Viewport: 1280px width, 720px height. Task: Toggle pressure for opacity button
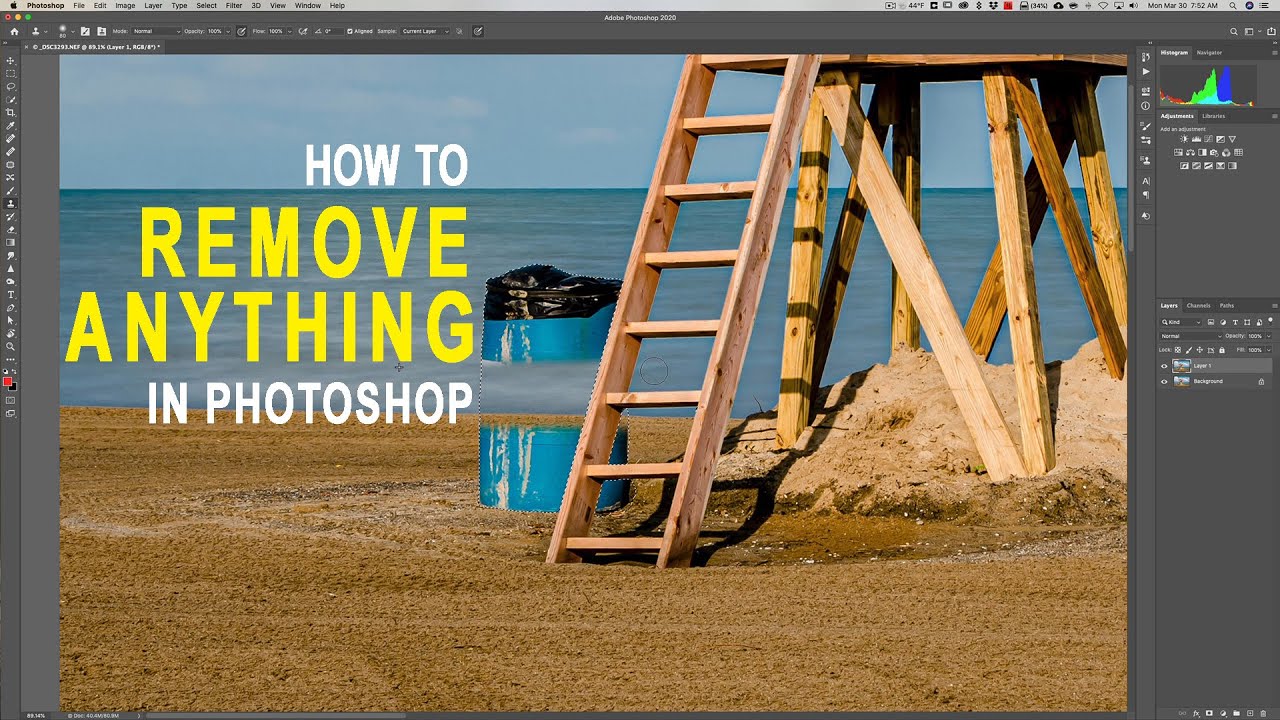[x=241, y=31]
